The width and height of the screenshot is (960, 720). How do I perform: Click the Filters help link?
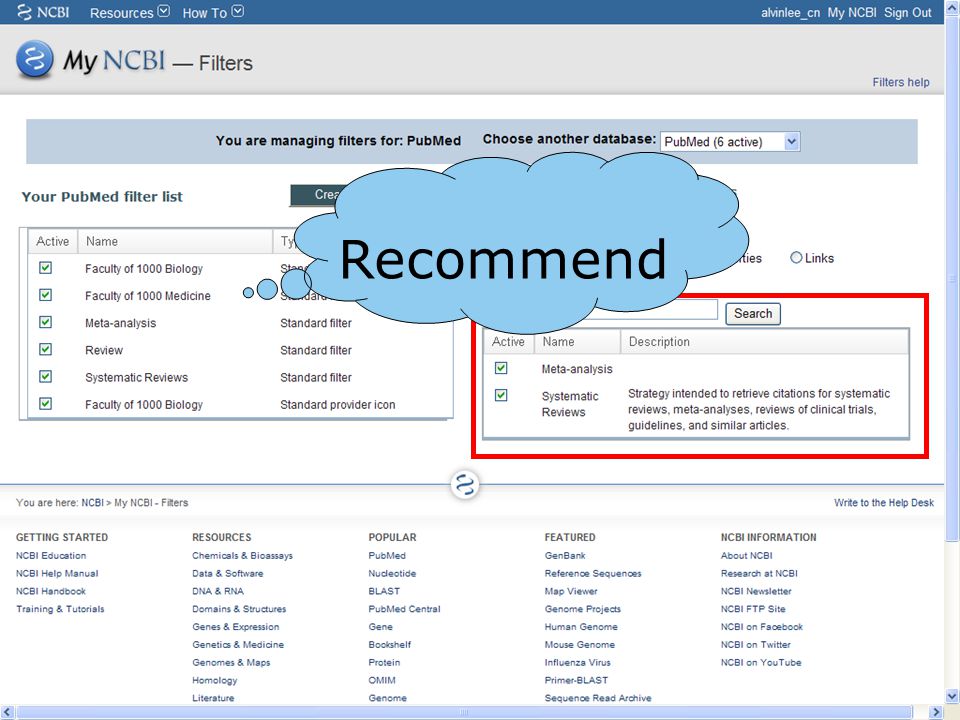[901, 82]
